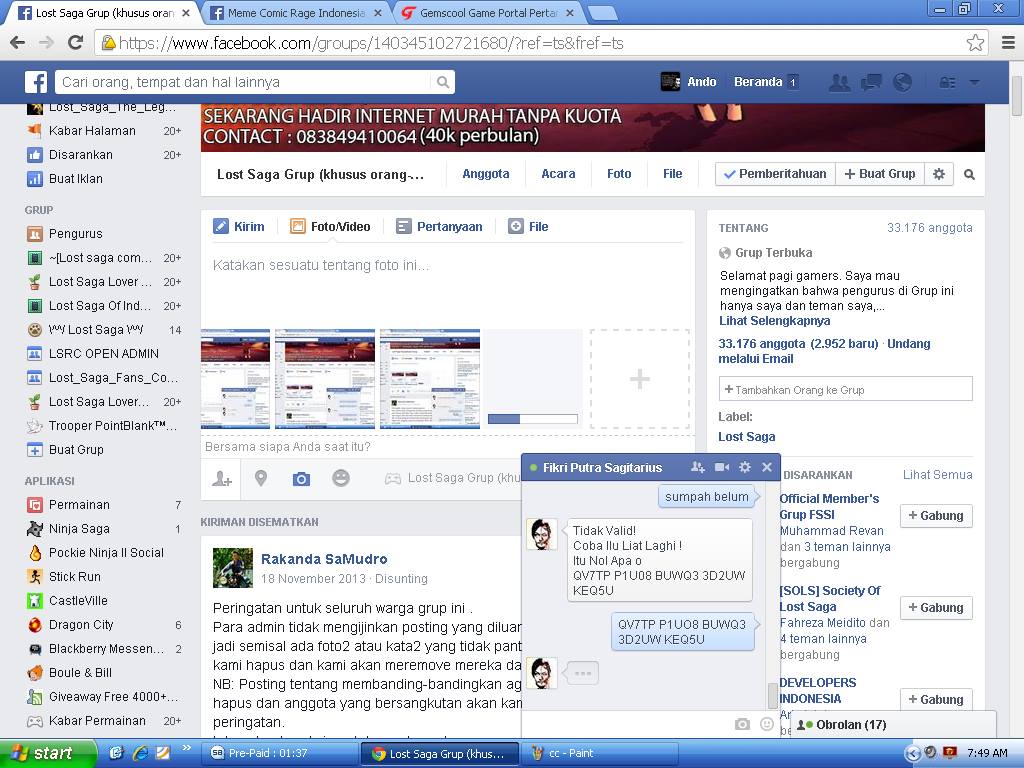Click the search magnifier in Facebook search box
The image size is (1024, 768).
pyautogui.click(x=443, y=82)
